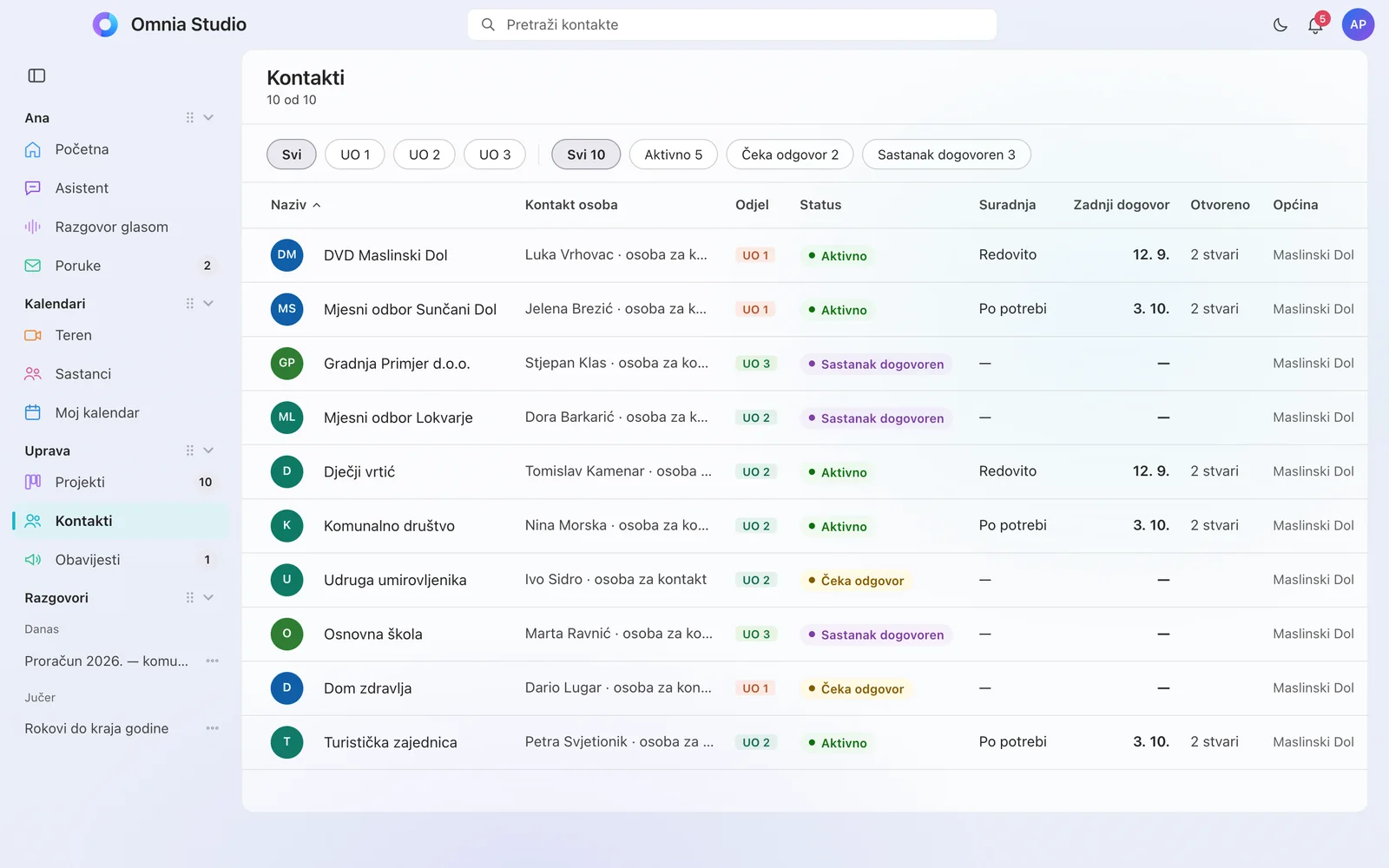This screenshot has width=1389, height=868.
Task: Open notifications bell icon
Action: [x=1315, y=25]
